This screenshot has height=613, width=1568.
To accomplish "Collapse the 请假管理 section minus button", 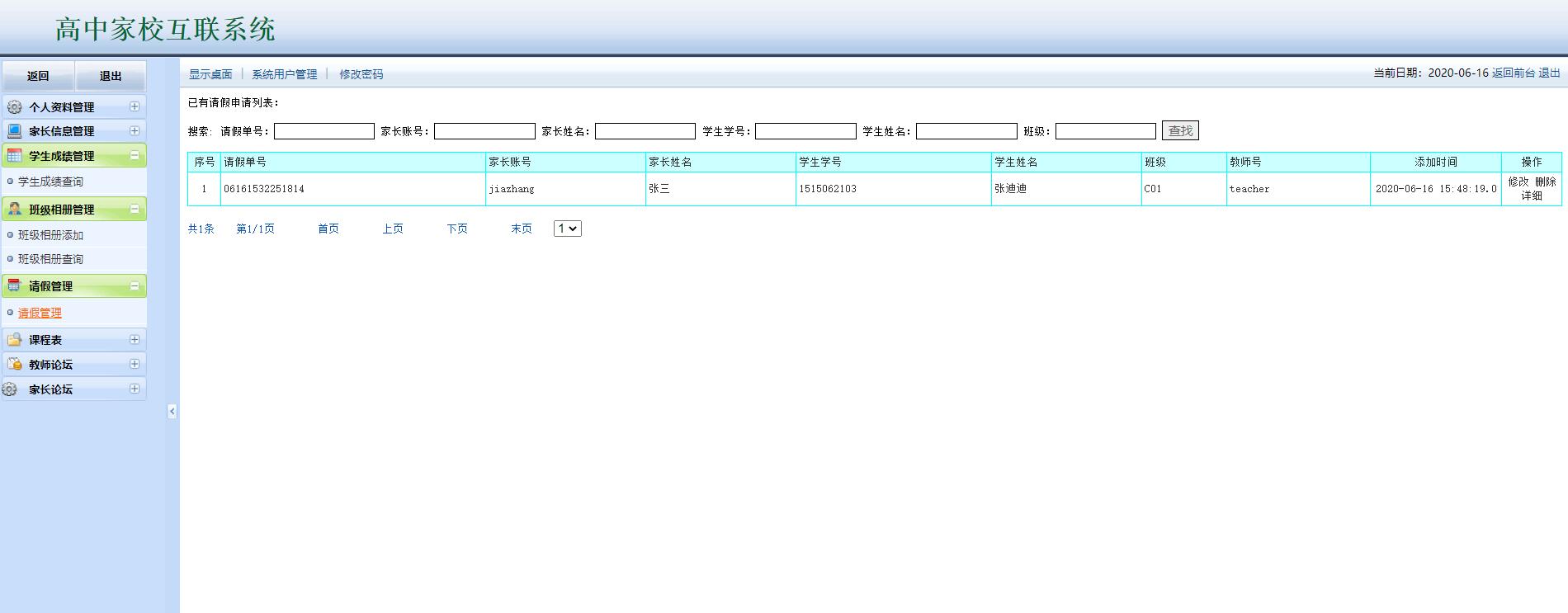I will tap(135, 285).
